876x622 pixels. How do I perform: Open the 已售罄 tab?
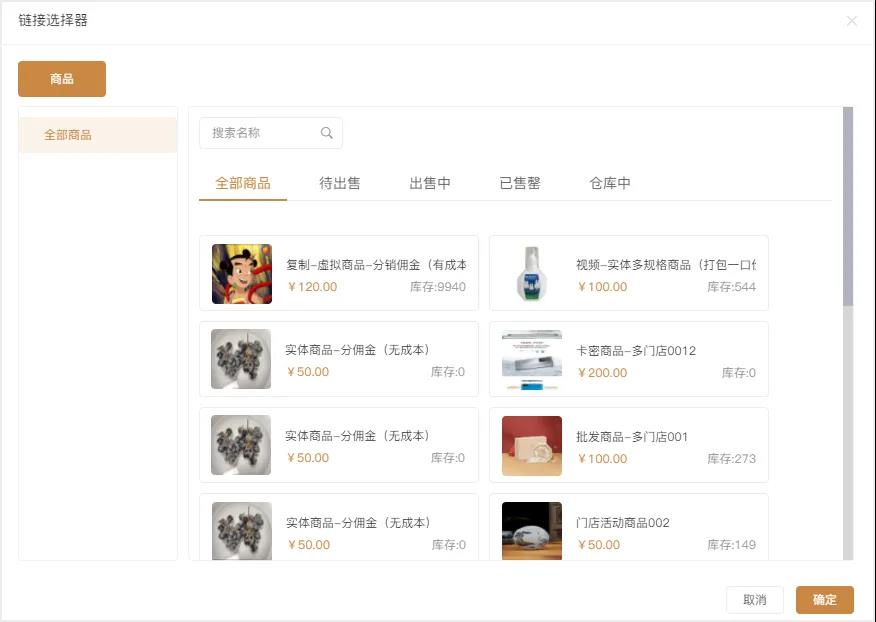520,183
